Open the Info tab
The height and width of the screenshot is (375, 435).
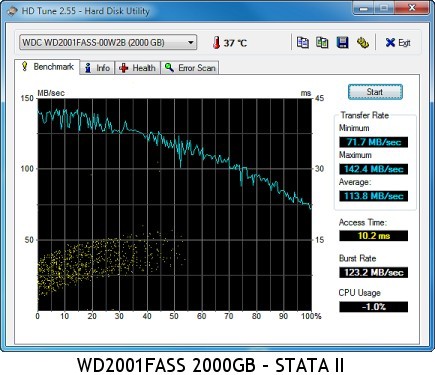[98, 68]
